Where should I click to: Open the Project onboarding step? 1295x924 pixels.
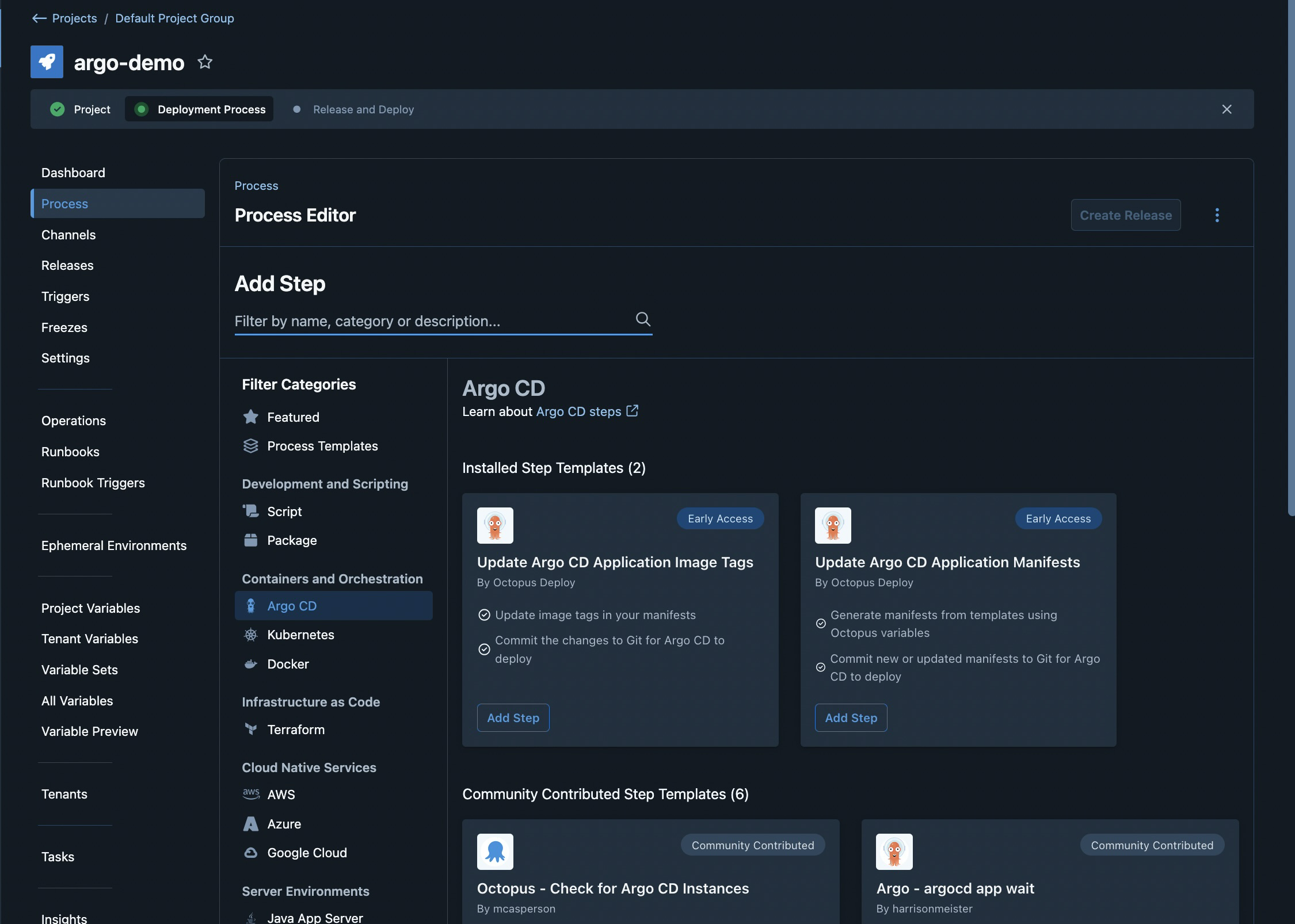[x=81, y=109]
